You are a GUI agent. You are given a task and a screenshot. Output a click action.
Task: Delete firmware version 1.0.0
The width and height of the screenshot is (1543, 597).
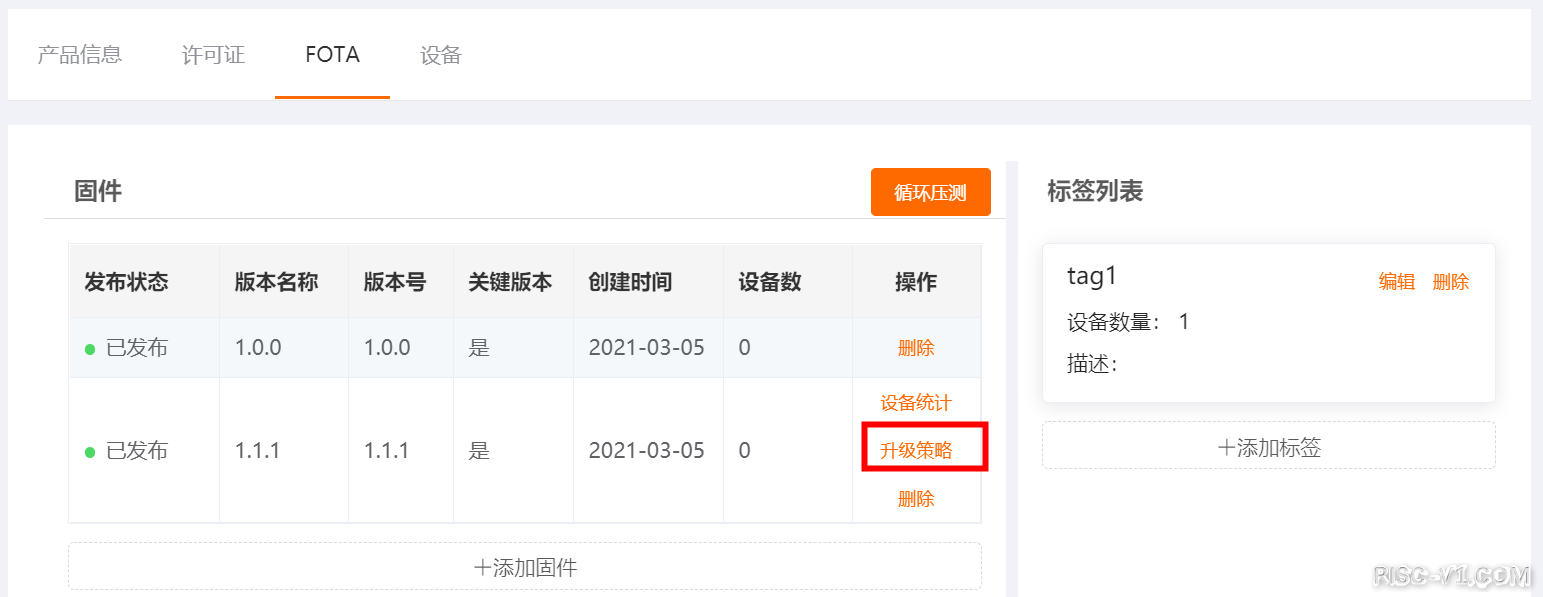[916, 348]
